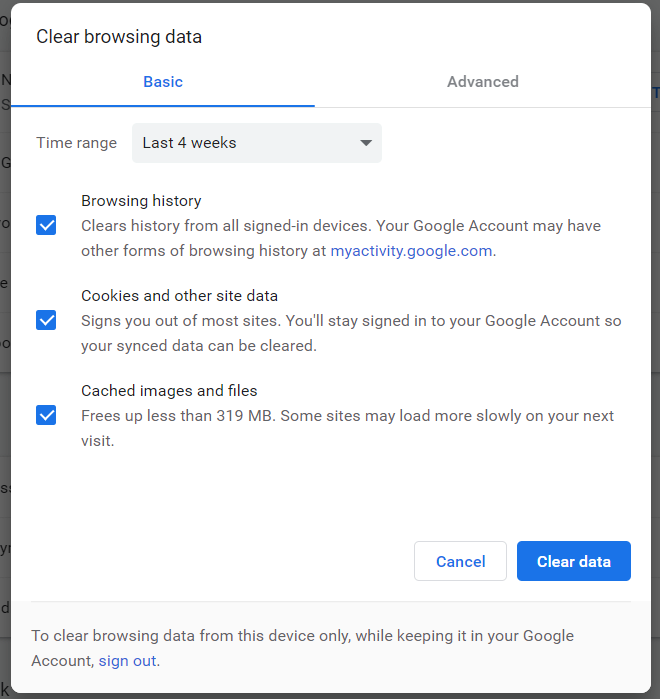Select the Basic tab
Screen dimensions: 660x699
point(163,82)
